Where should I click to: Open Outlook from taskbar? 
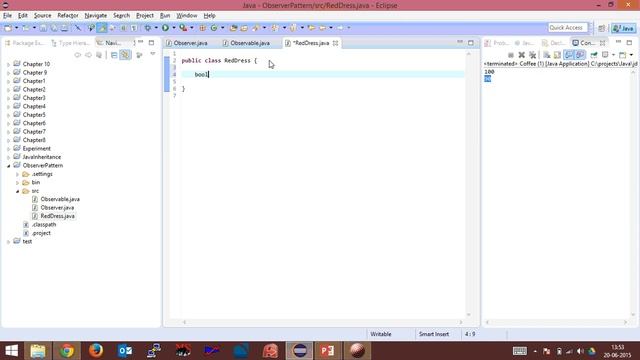125,351
